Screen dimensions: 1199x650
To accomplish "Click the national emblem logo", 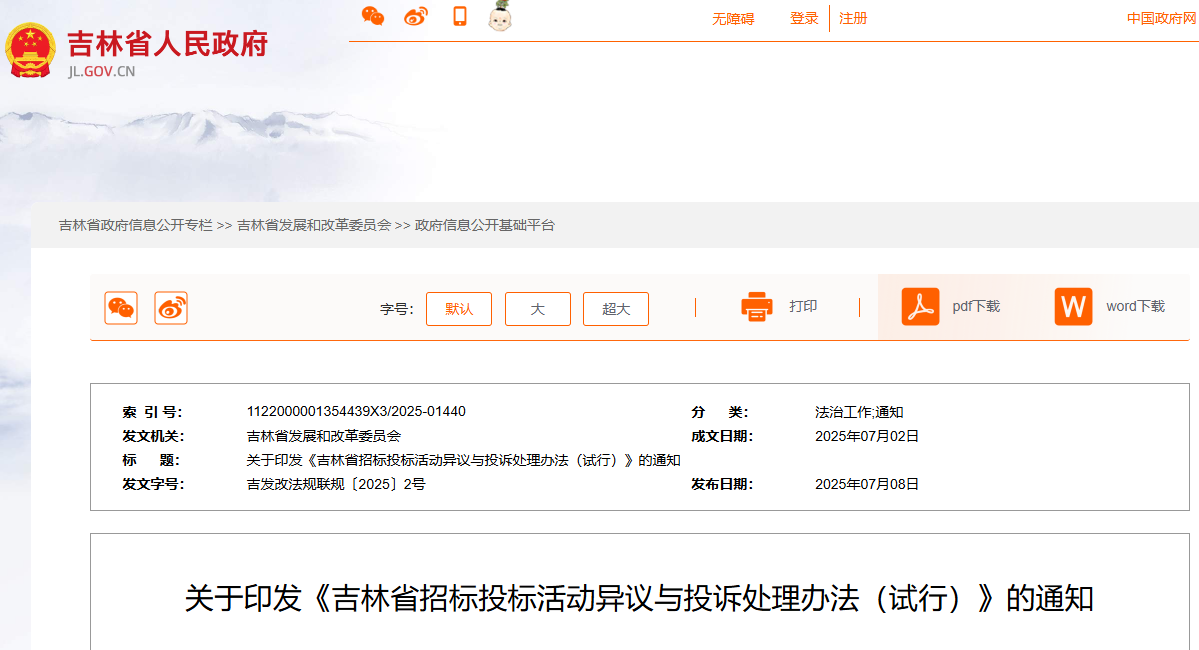I will pos(31,50).
